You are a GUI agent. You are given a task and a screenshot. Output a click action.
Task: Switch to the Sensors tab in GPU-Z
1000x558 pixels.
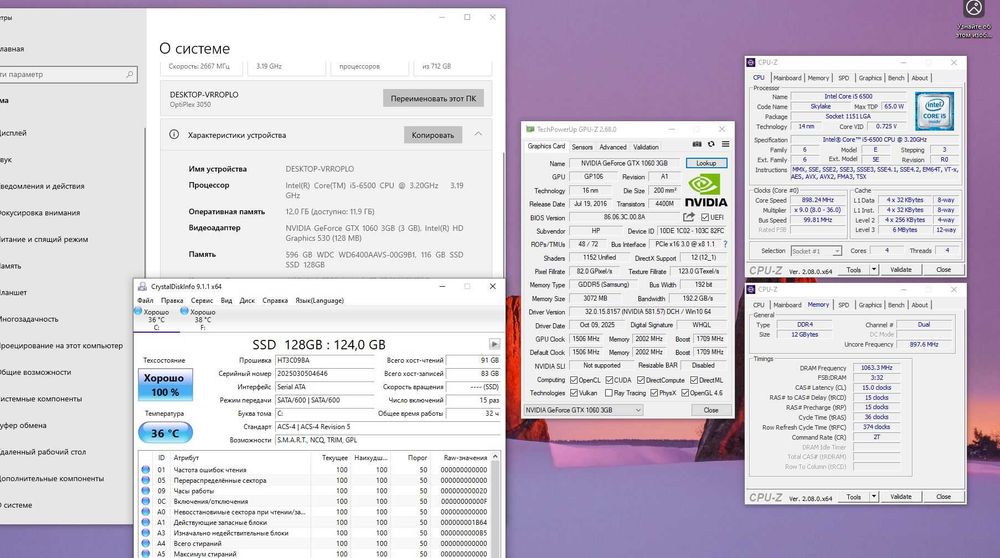pos(582,147)
